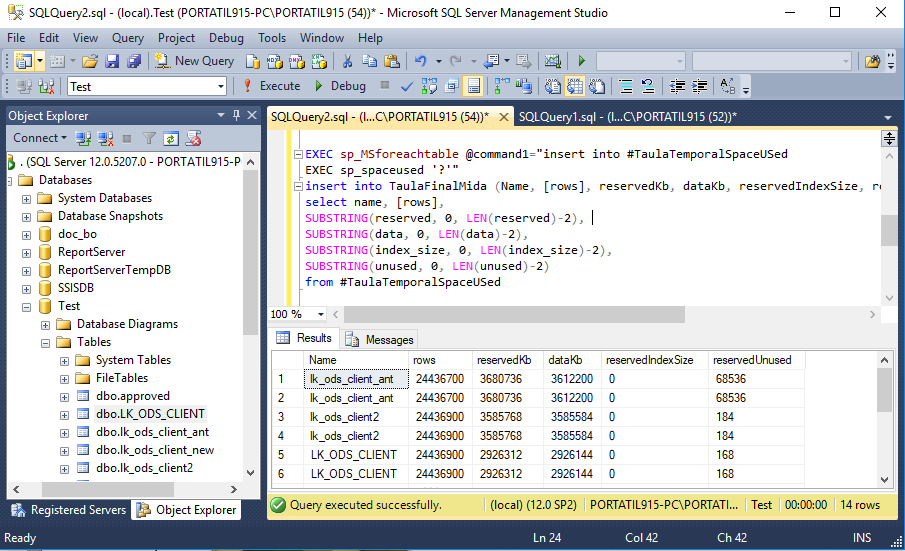
Task: Click the Activity Monitor icon
Action: point(552,61)
